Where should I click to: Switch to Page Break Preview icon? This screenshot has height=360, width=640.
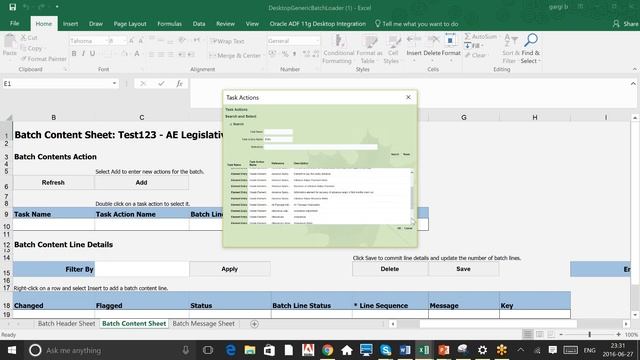(x=551, y=334)
